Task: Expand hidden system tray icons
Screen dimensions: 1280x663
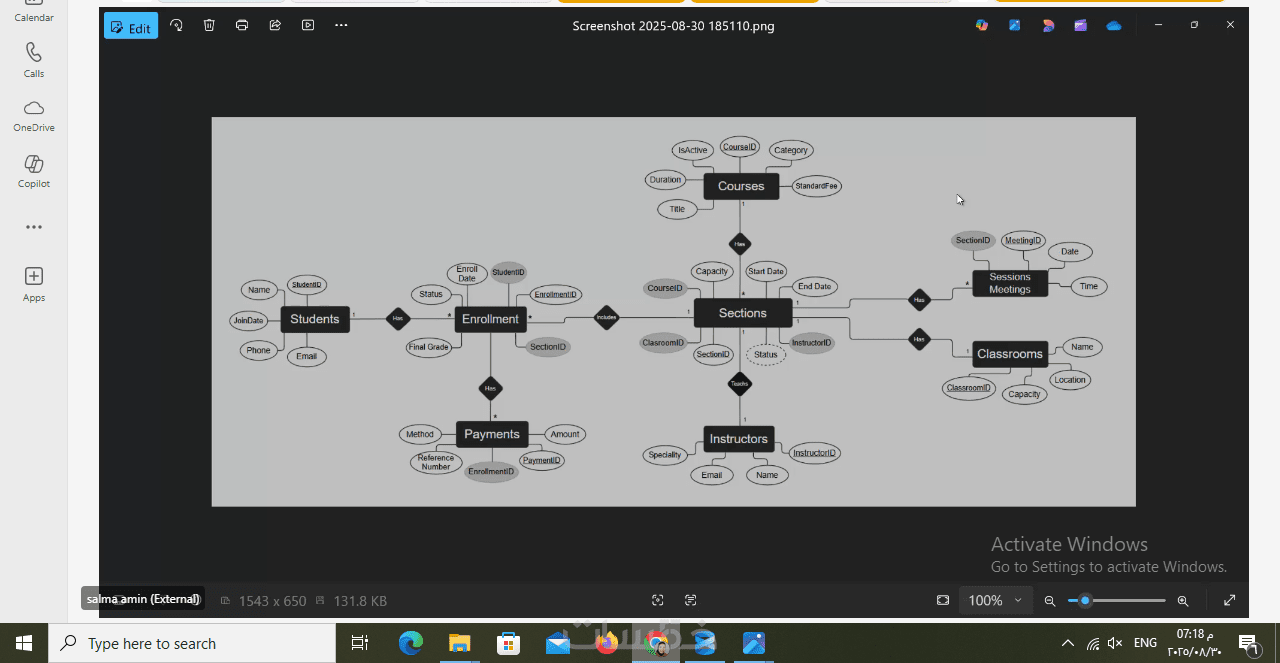Action: tap(1068, 643)
